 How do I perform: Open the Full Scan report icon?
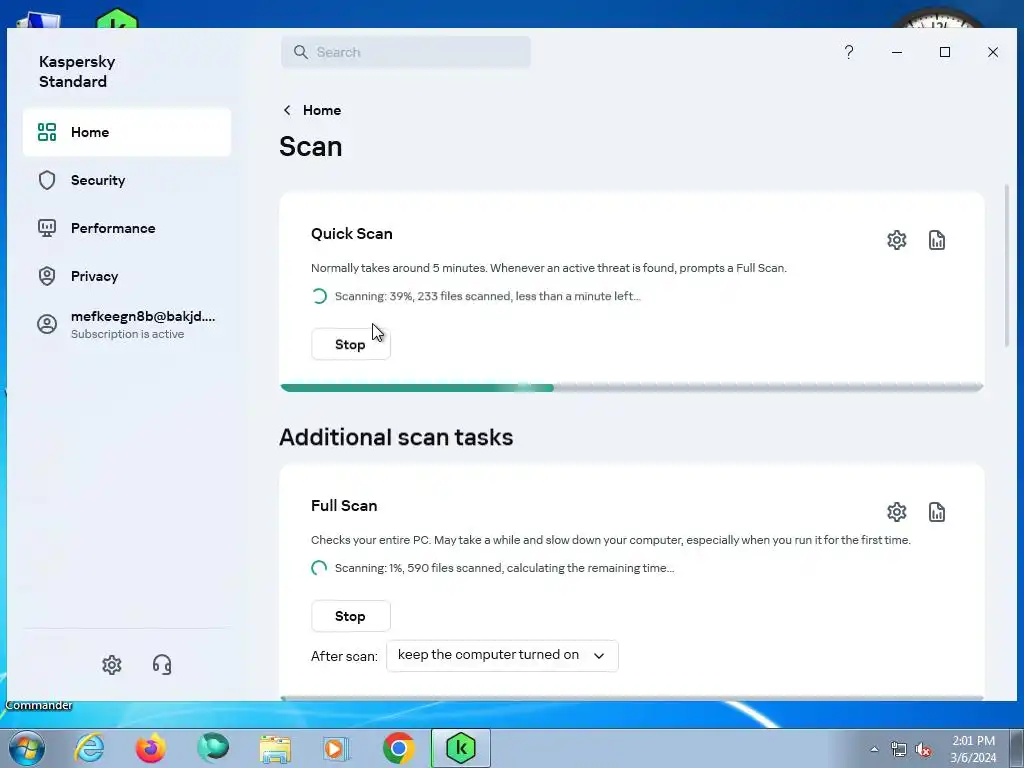tap(937, 512)
